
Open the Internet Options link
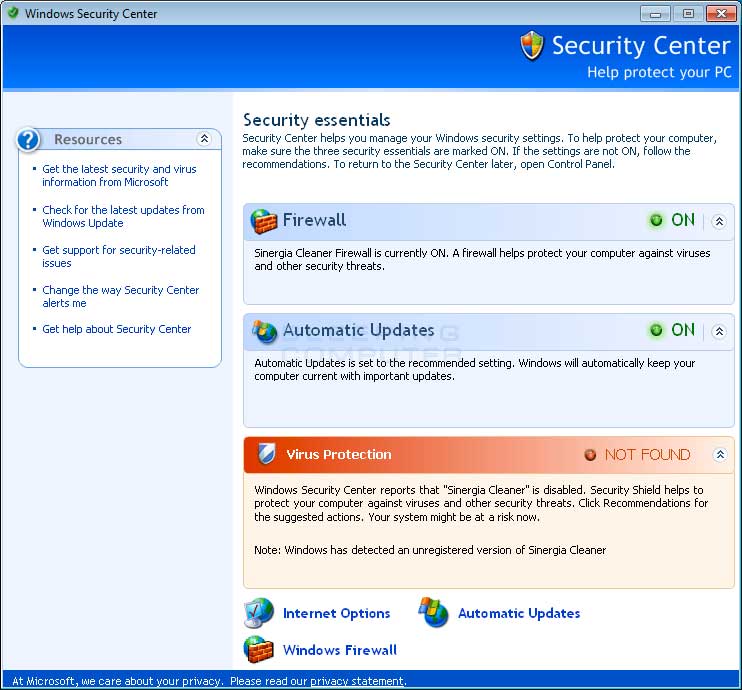[x=336, y=613]
